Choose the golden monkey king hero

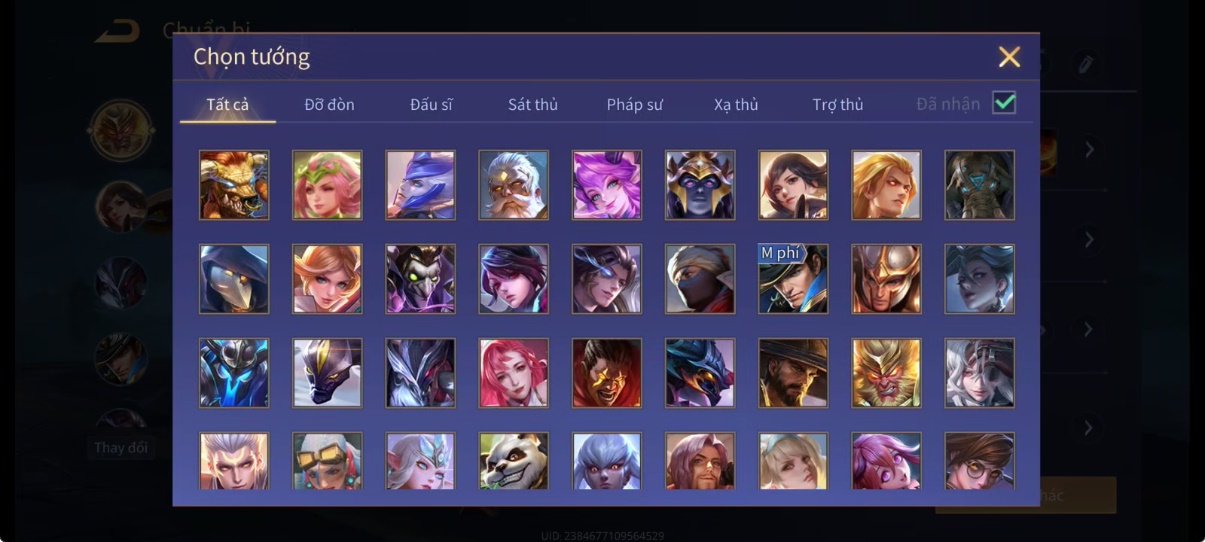click(x=886, y=373)
